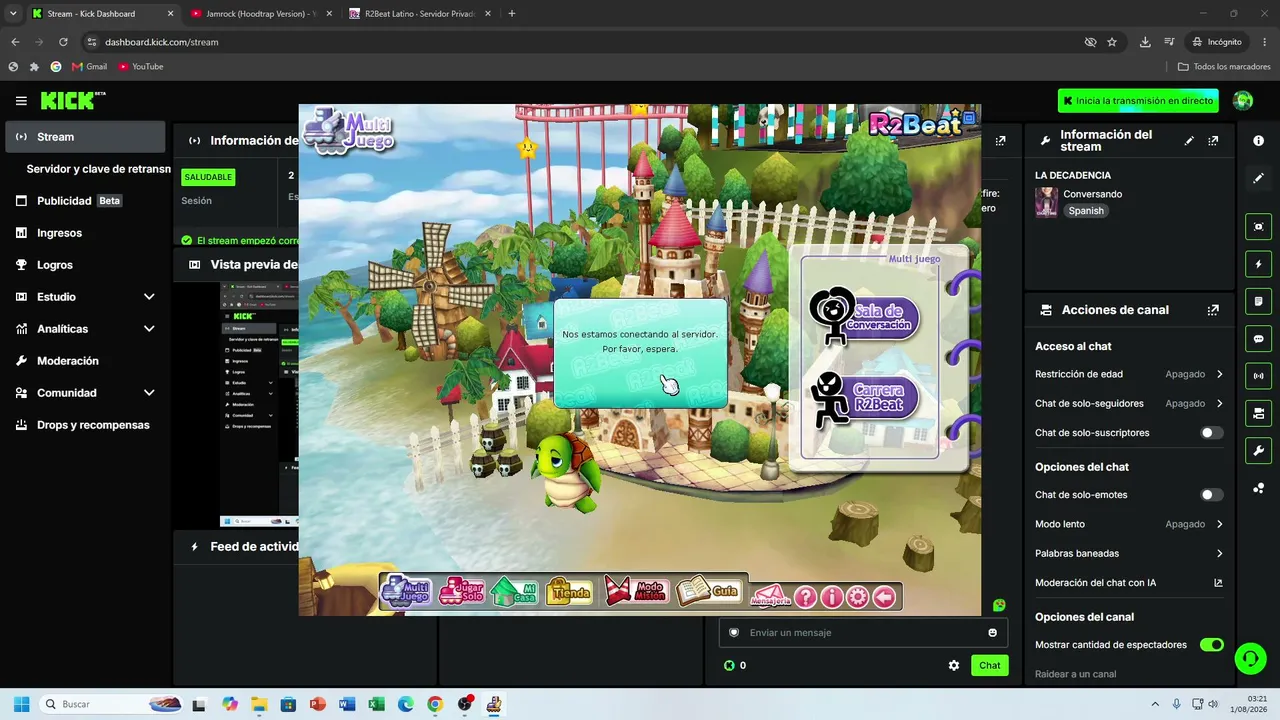Click the info icon in right sidebar
Image resolution: width=1280 pixels, height=720 pixels.
point(1258,141)
